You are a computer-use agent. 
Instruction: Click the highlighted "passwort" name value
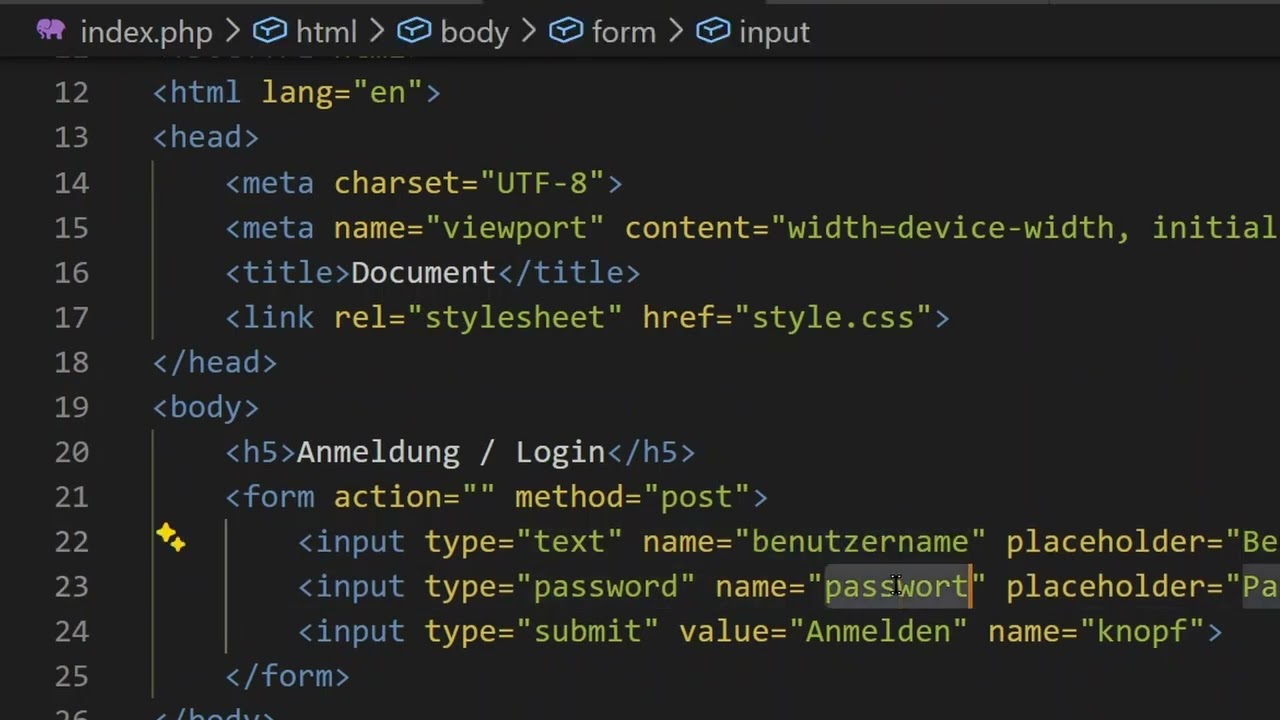coord(896,587)
